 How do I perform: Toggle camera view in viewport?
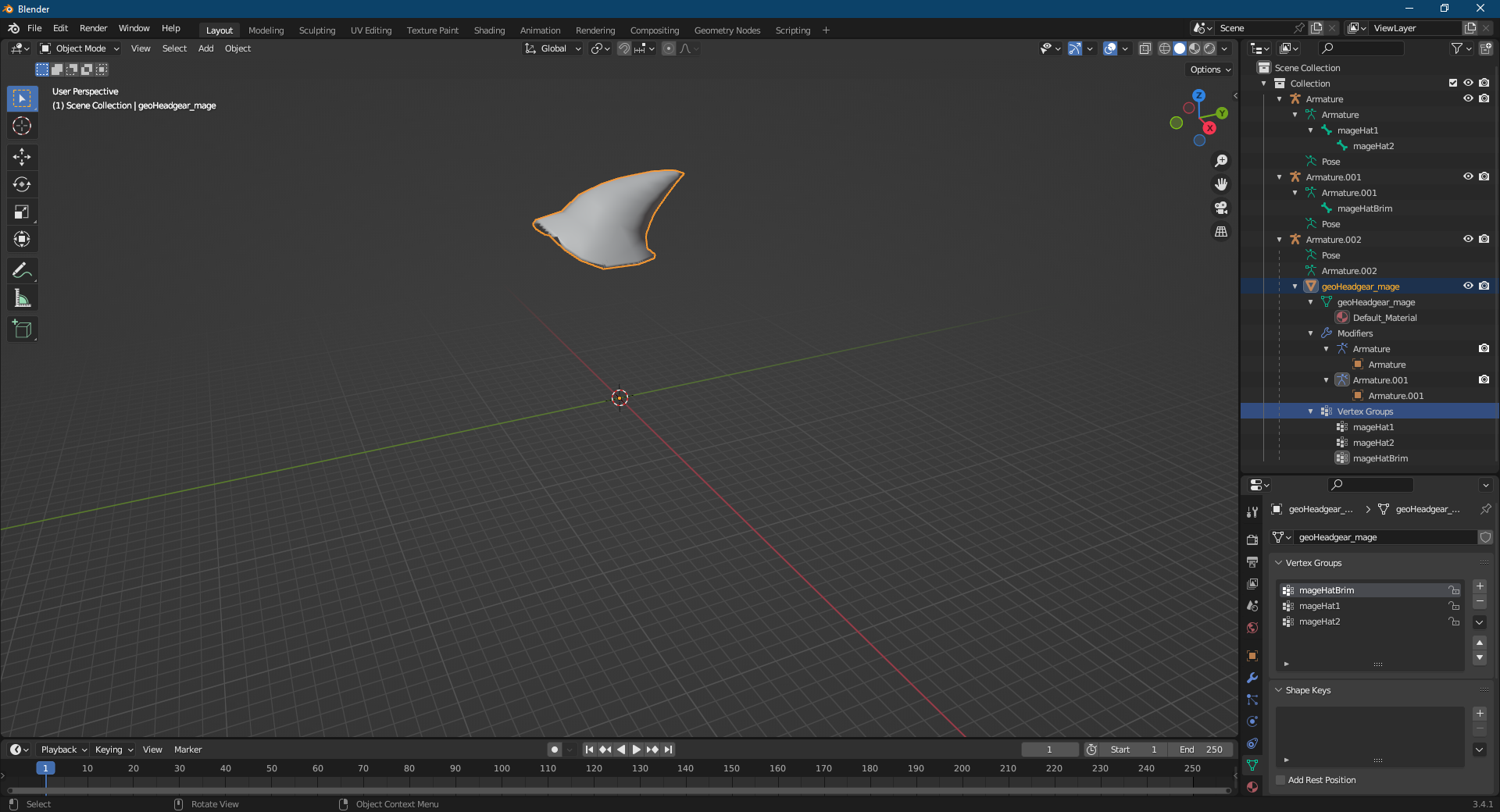coord(1220,208)
